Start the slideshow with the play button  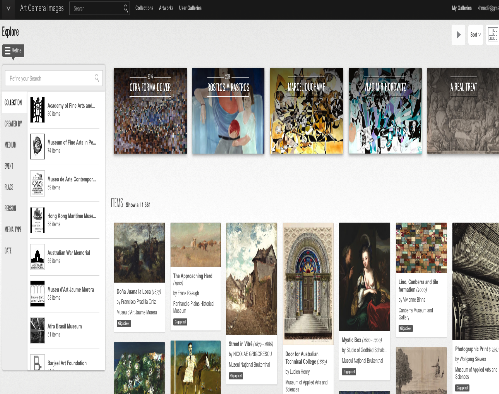click(458, 35)
